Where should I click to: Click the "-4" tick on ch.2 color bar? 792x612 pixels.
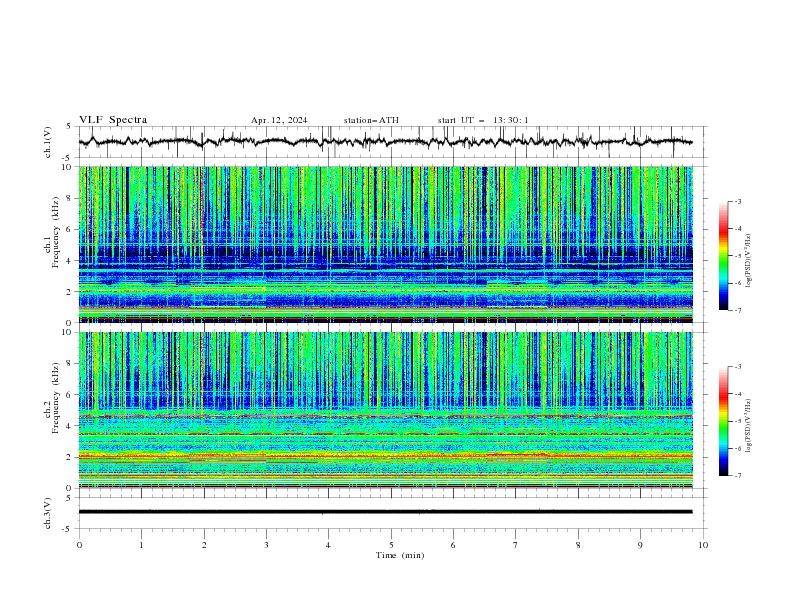pos(737,394)
